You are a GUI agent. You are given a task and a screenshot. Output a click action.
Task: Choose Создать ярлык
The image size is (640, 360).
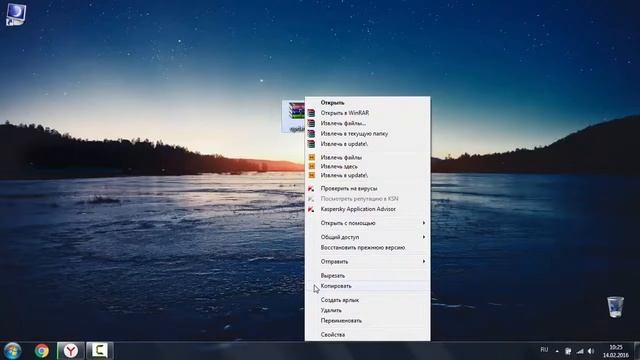(x=367, y=300)
